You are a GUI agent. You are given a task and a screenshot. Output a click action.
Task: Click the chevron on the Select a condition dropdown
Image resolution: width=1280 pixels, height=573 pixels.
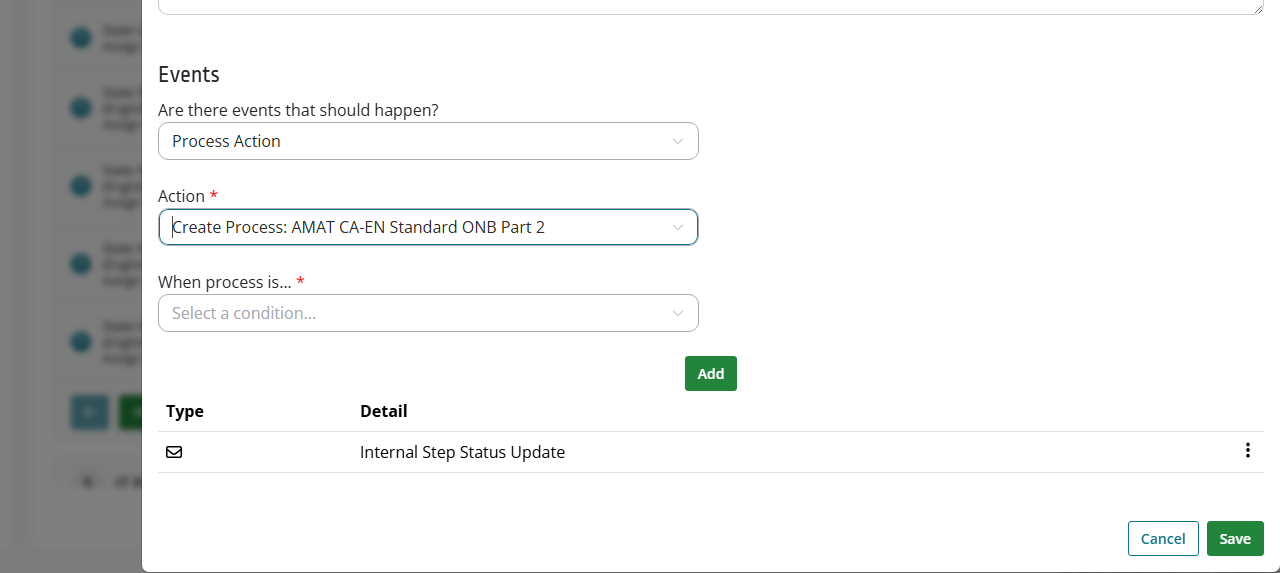pyautogui.click(x=678, y=313)
